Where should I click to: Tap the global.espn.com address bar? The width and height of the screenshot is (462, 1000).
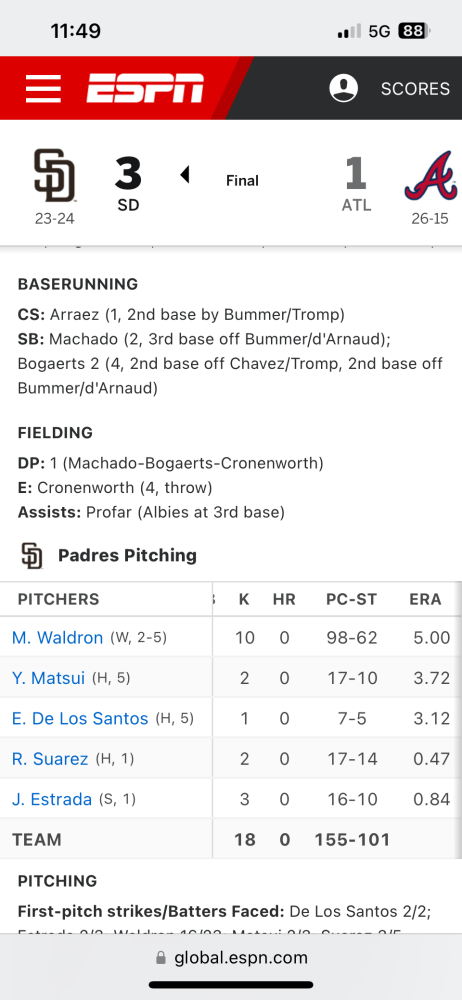231,958
